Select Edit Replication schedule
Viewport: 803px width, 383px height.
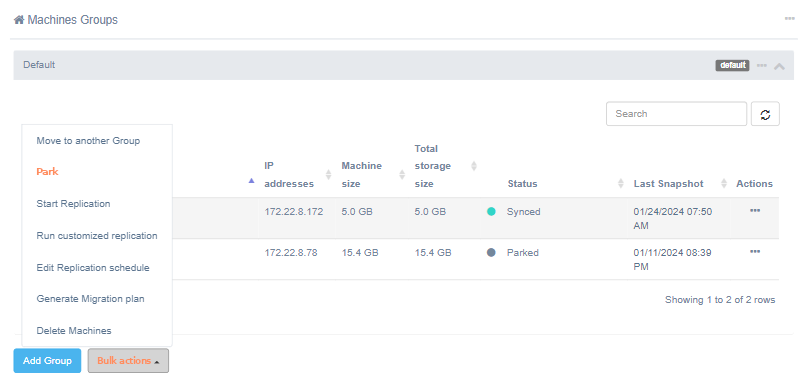pos(93,267)
